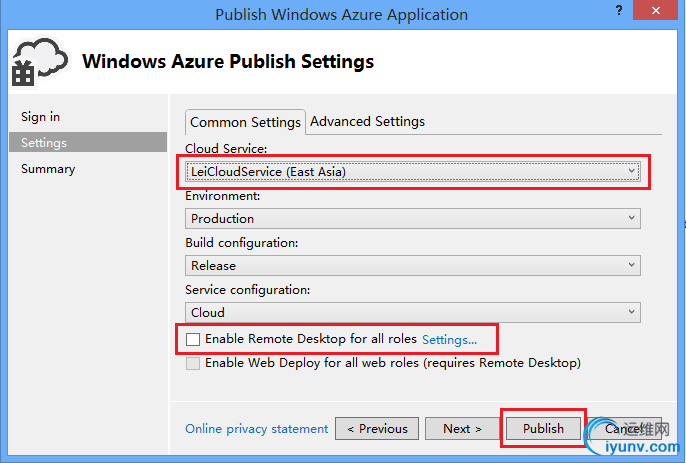This screenshot has width=686, height=463.
Task: Expand the Environment Production dropdown
Action: (x=413, y=218)
